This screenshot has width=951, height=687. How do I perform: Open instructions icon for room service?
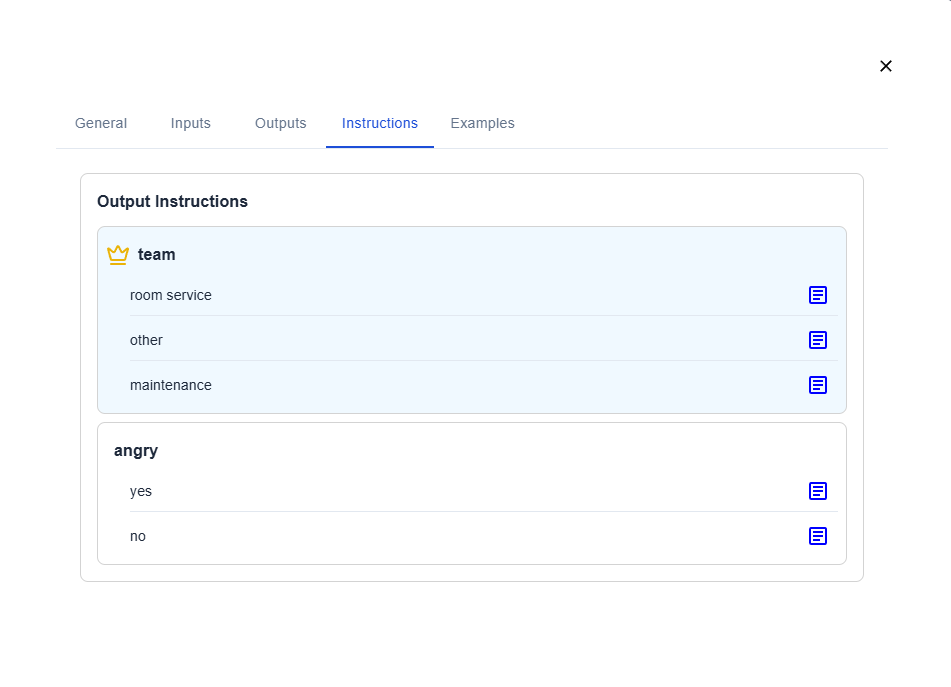coord(818,295)
